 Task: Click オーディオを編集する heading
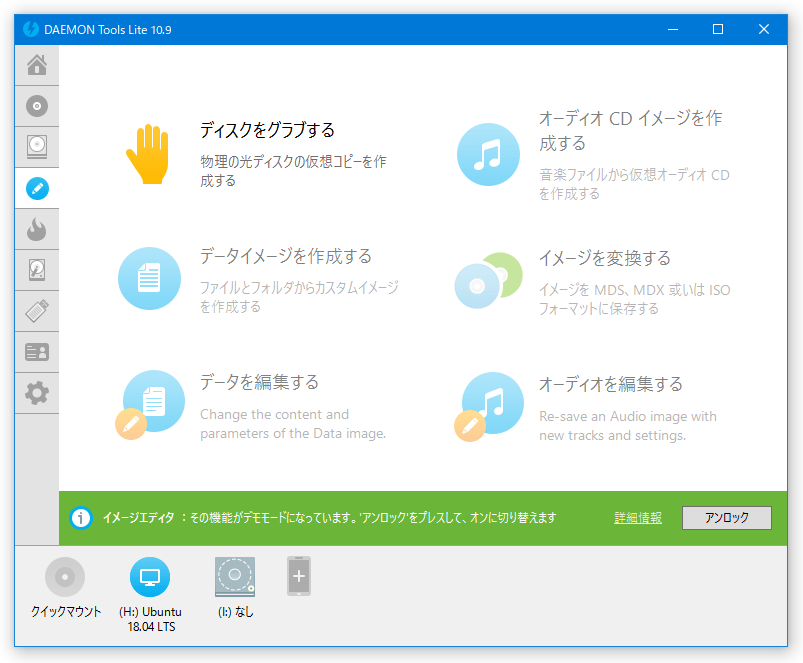tap(610, 384)
